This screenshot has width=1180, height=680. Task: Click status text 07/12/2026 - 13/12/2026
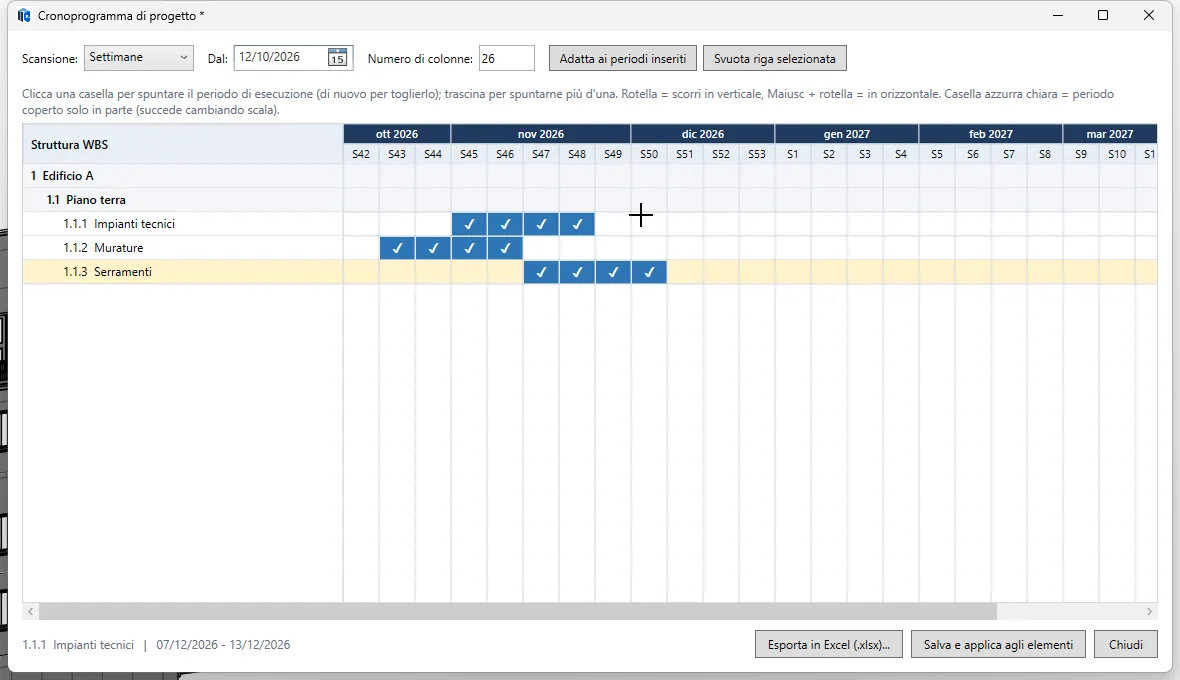pyautogui.click(x=223, y=645)
